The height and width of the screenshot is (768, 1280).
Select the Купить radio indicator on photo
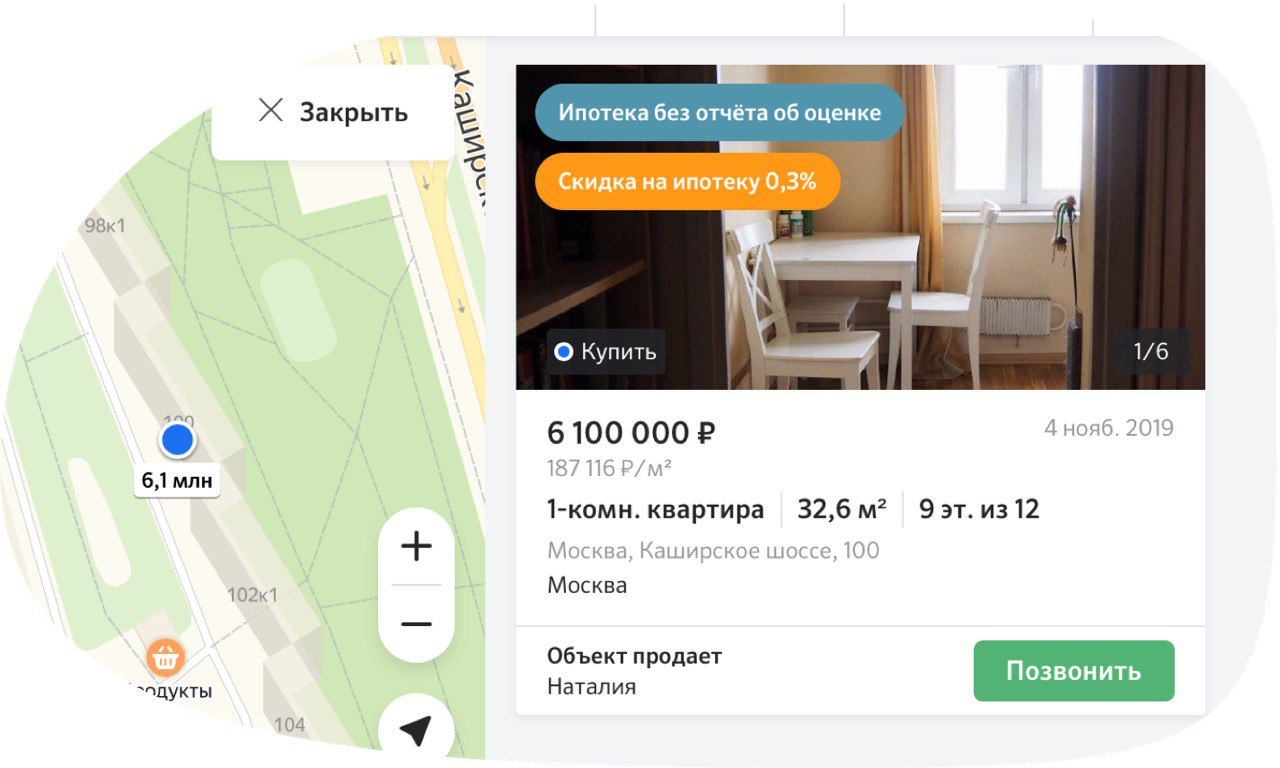(564, 352)
